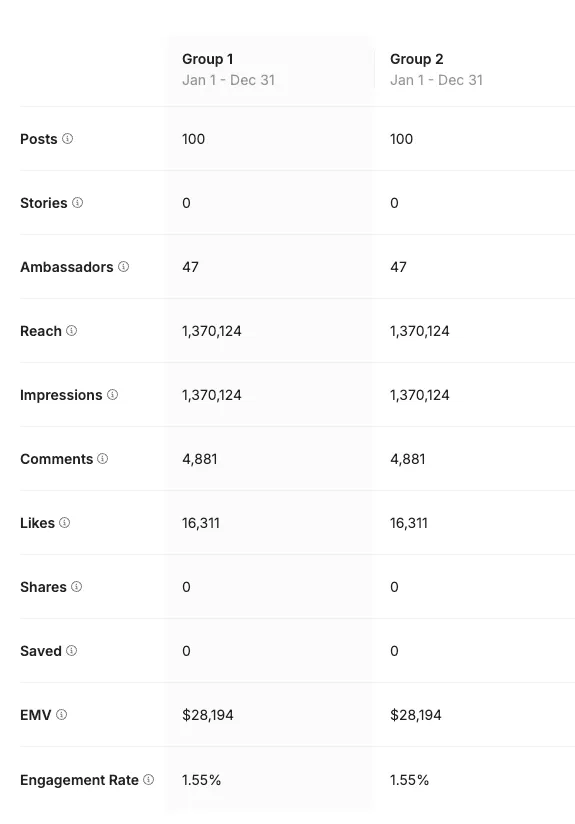
Task: Click Group 2 Engagement Rate 1.55%
Action: (x=409, y=780)
